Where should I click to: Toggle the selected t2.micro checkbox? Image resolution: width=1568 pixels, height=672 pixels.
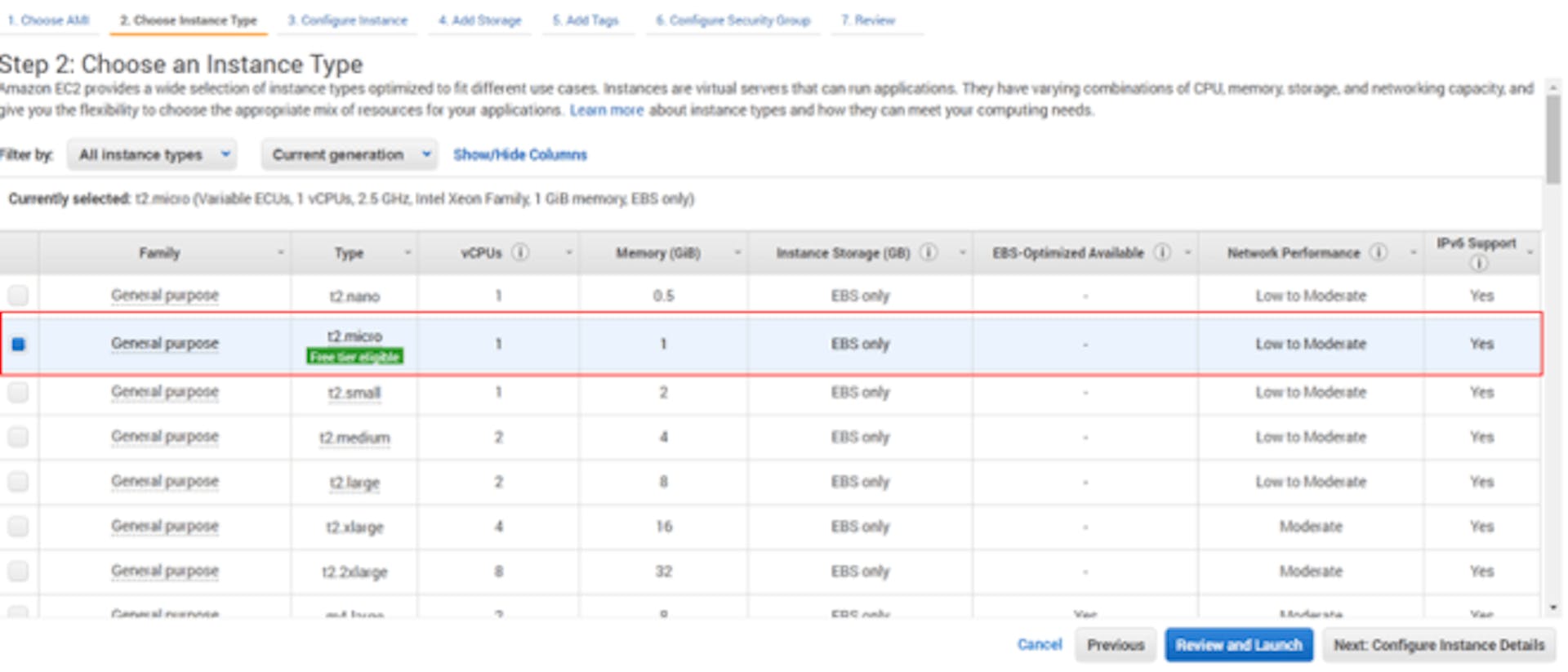pos(18,344)
